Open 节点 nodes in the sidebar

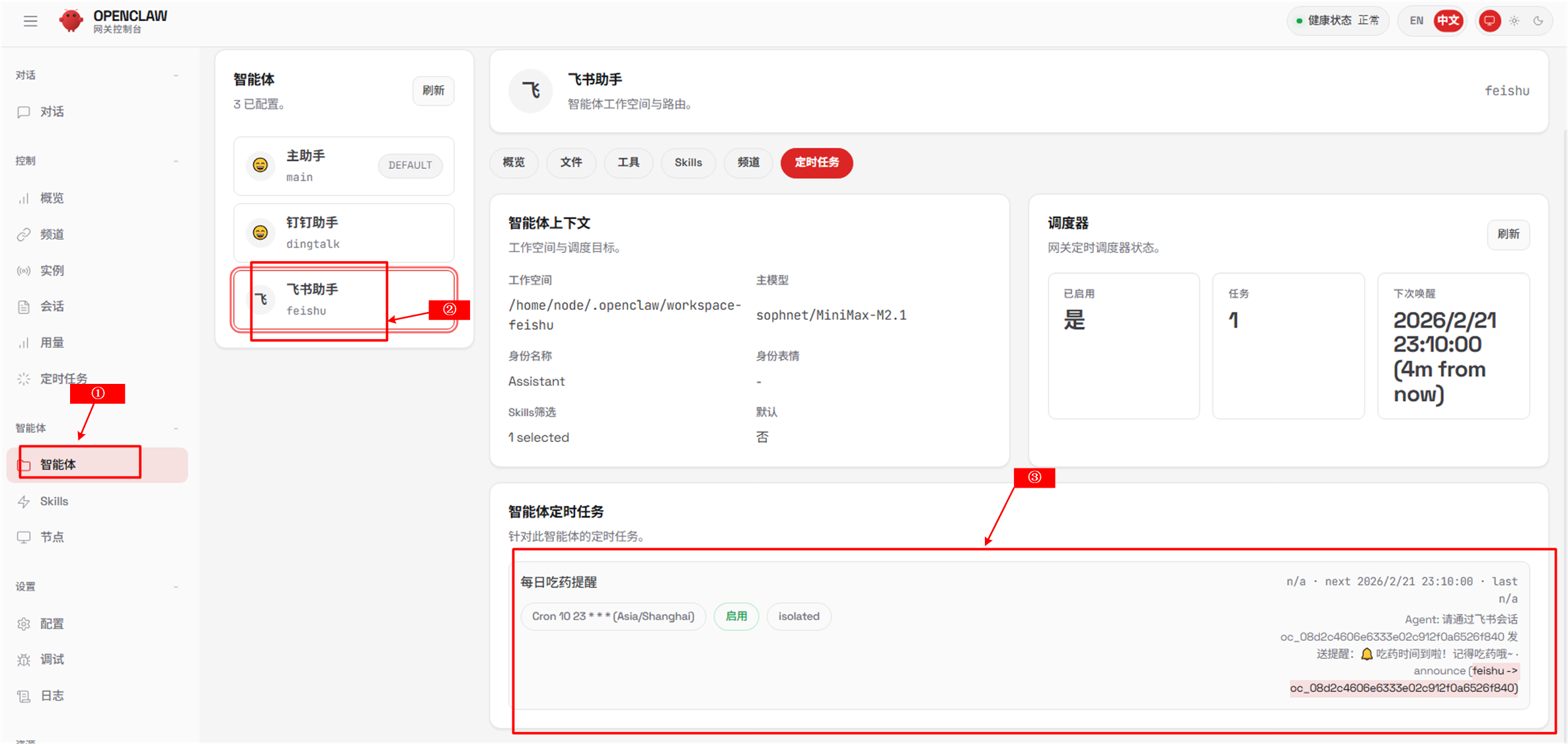coord(97,537)
